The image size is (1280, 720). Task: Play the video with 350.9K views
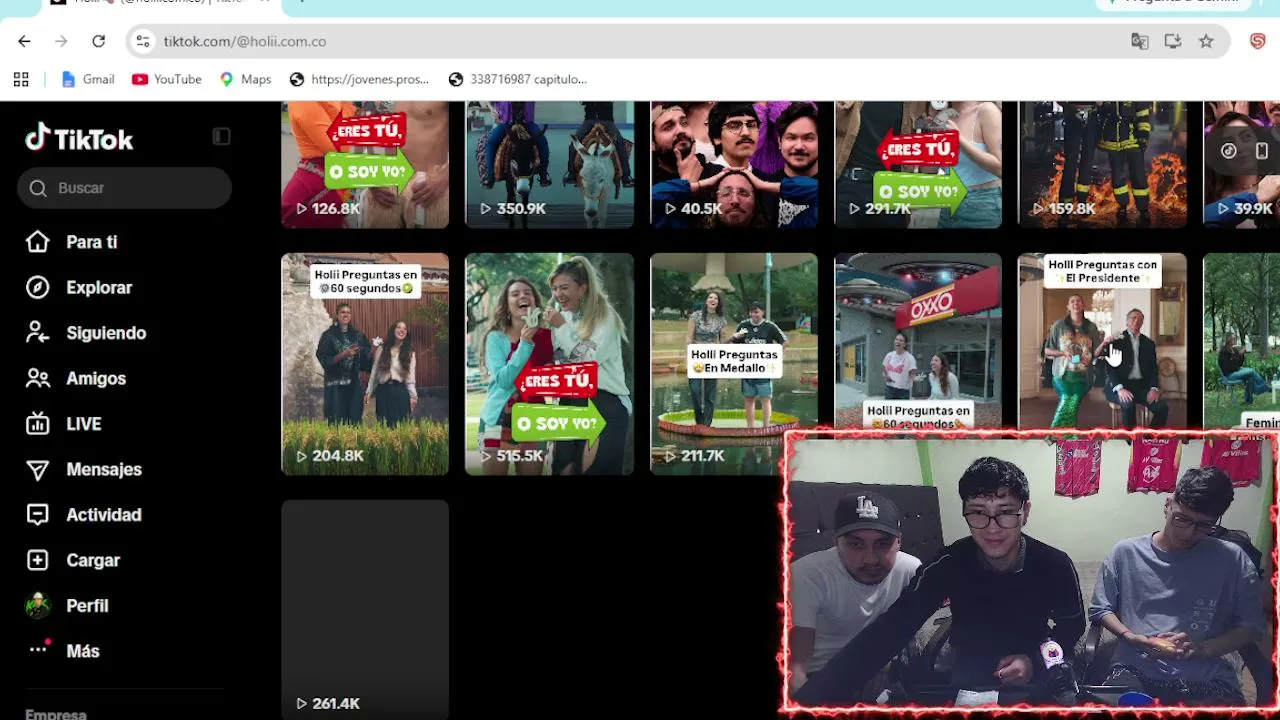549,164
